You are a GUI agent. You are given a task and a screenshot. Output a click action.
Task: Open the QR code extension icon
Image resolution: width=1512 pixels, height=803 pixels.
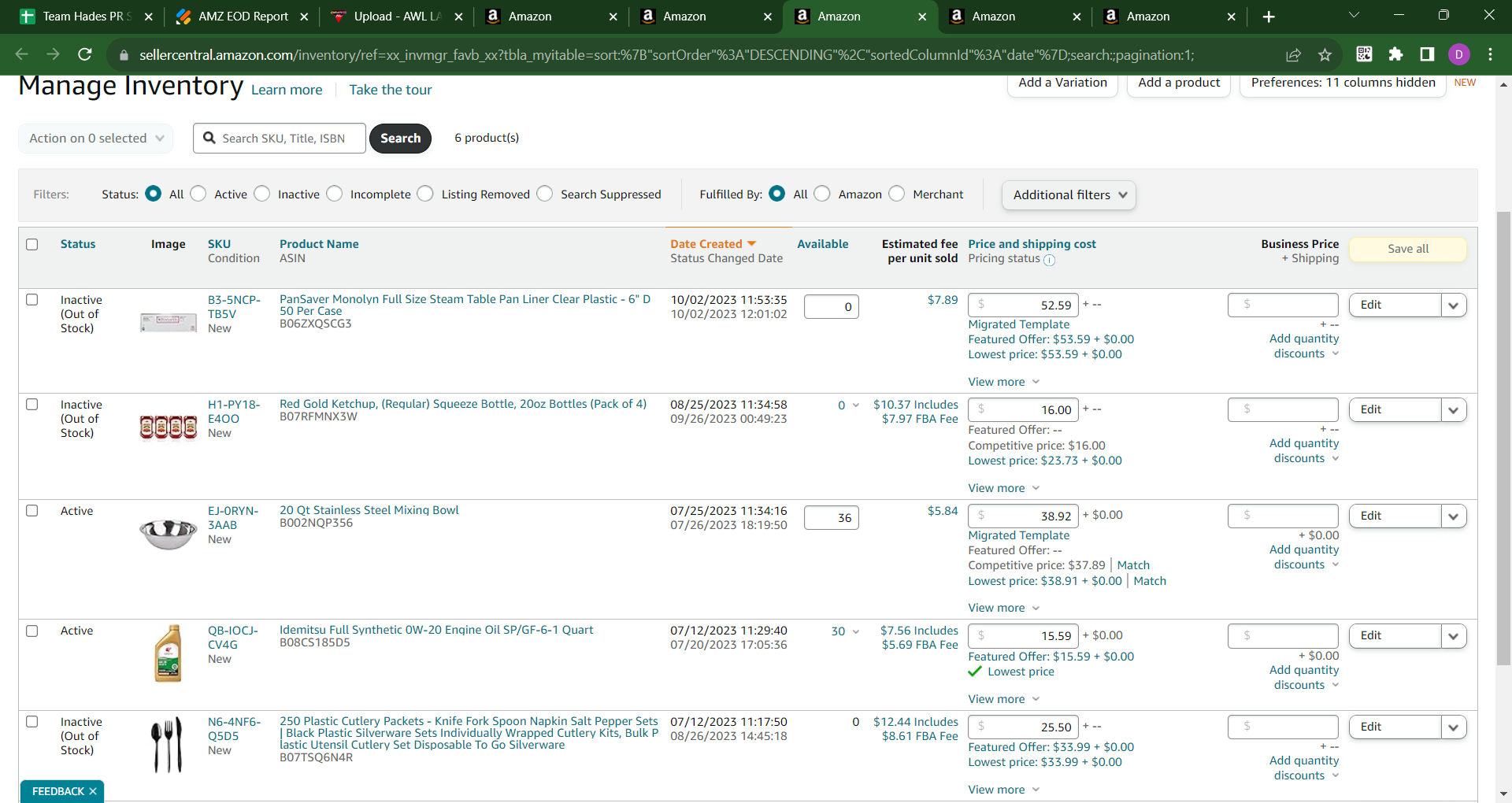(1364, 54)
